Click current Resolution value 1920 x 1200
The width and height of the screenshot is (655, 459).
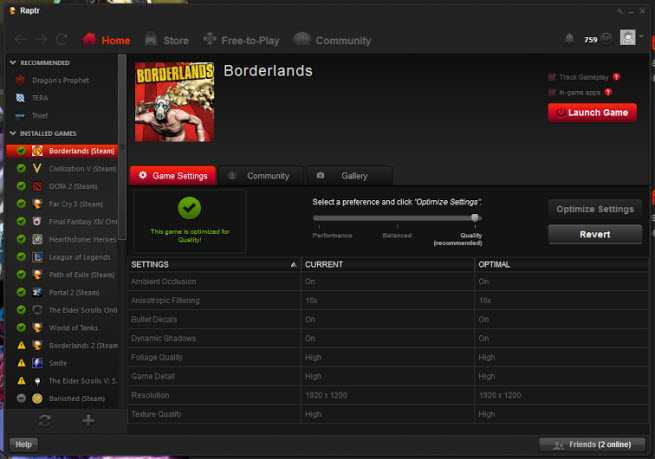(326, 395)
